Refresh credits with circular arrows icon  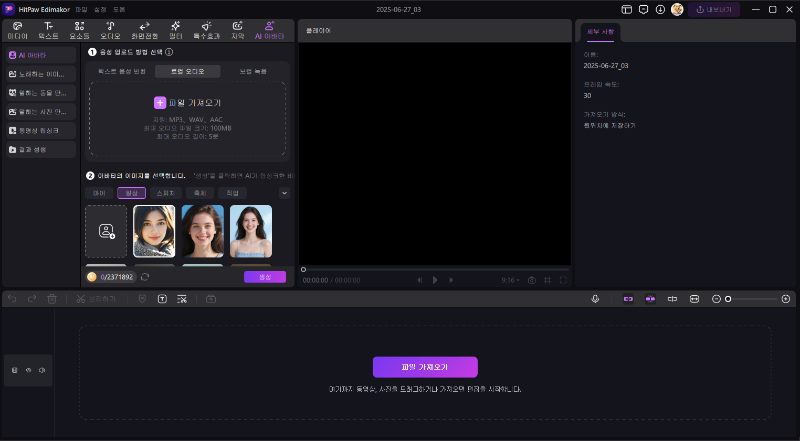tap(145, 277)
